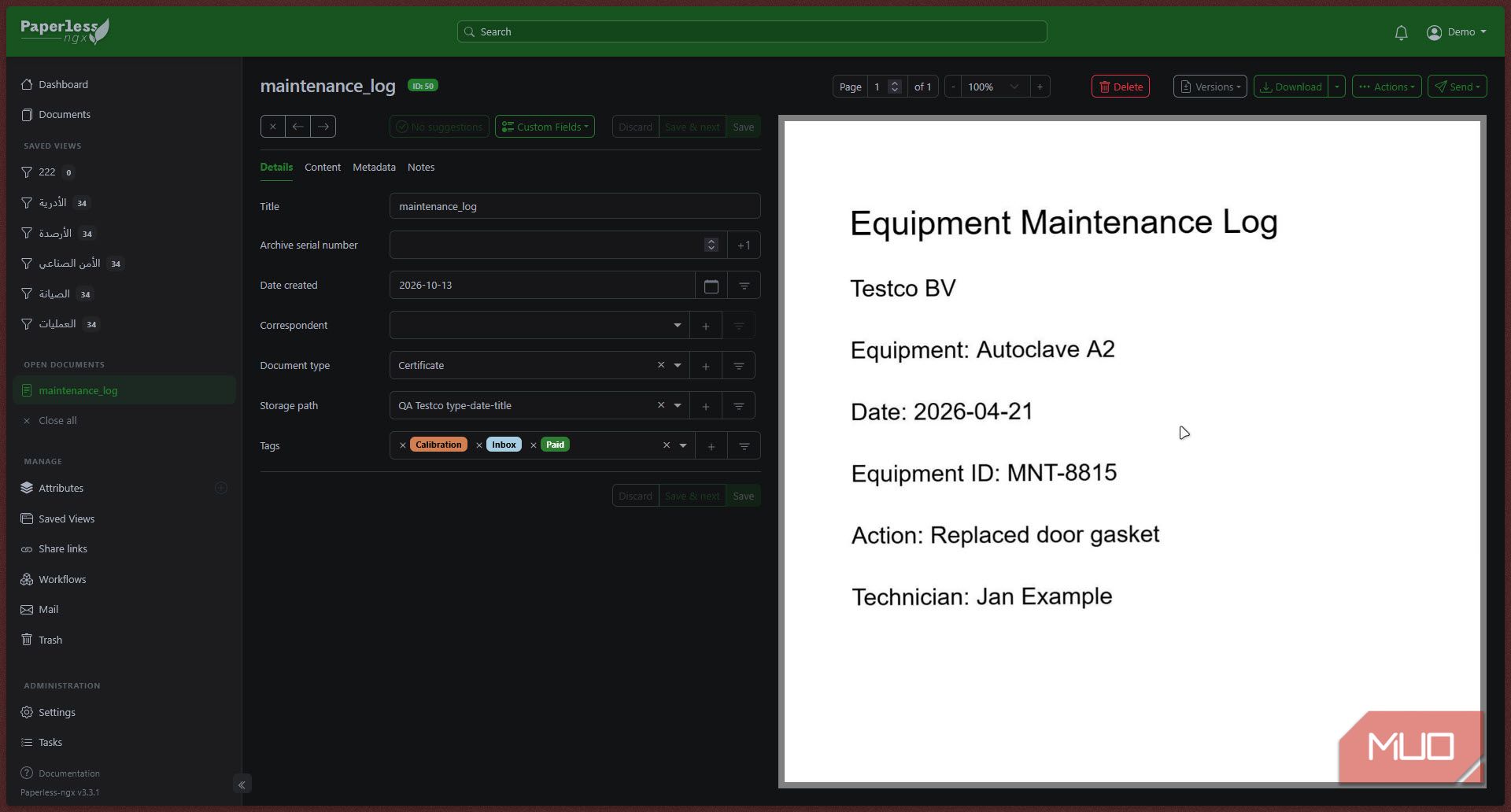Filter documents by selected tags
This screenshot has height=812, width=1511.
(x=744, y=446)
